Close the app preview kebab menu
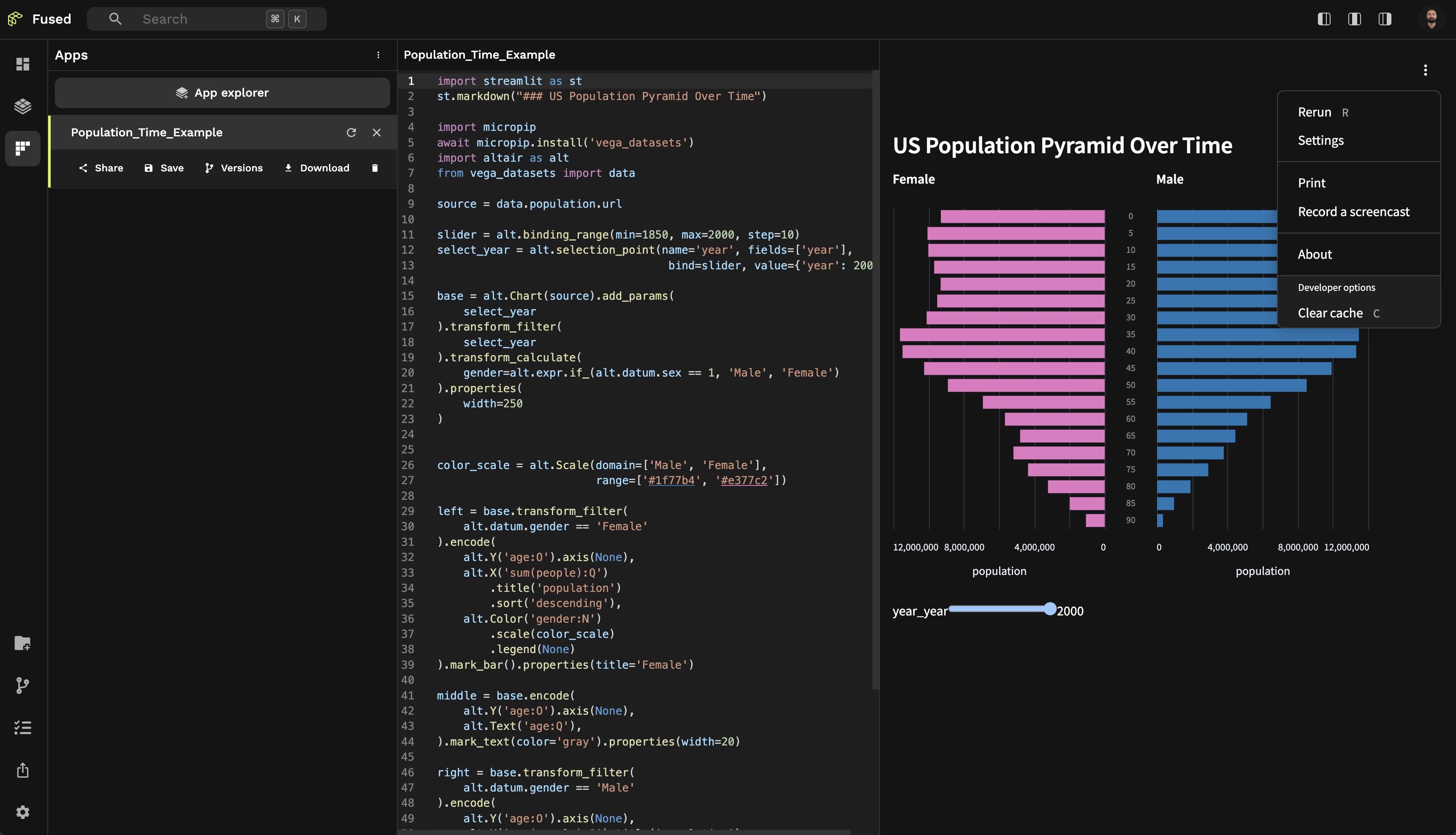This screenshot has width=1456, height=835. 1425,70
